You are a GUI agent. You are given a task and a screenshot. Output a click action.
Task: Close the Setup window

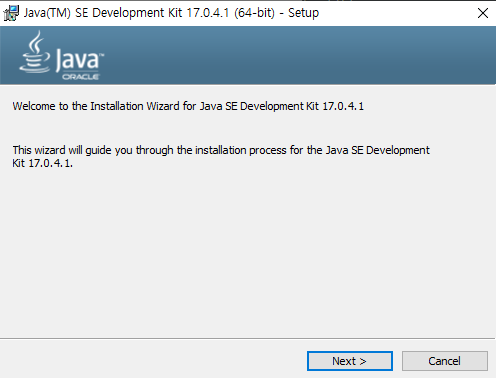(x=483, y=13)
